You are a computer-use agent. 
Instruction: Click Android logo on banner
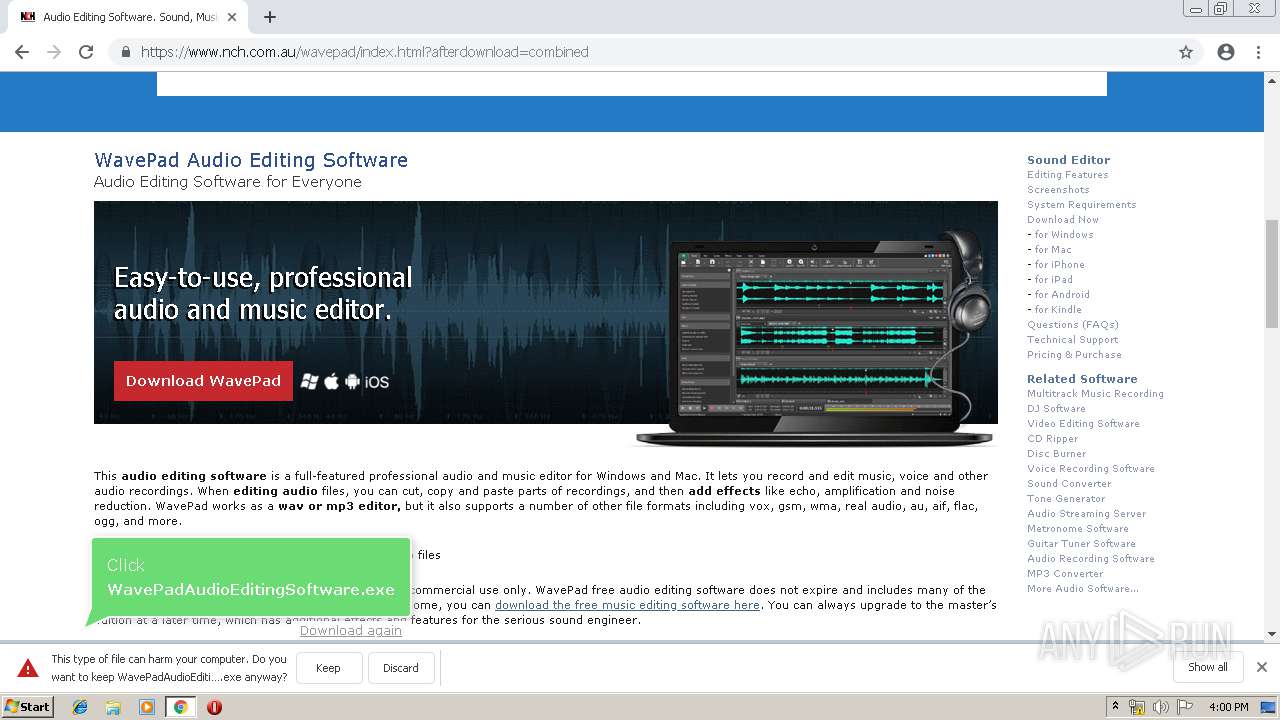point(352,381)
